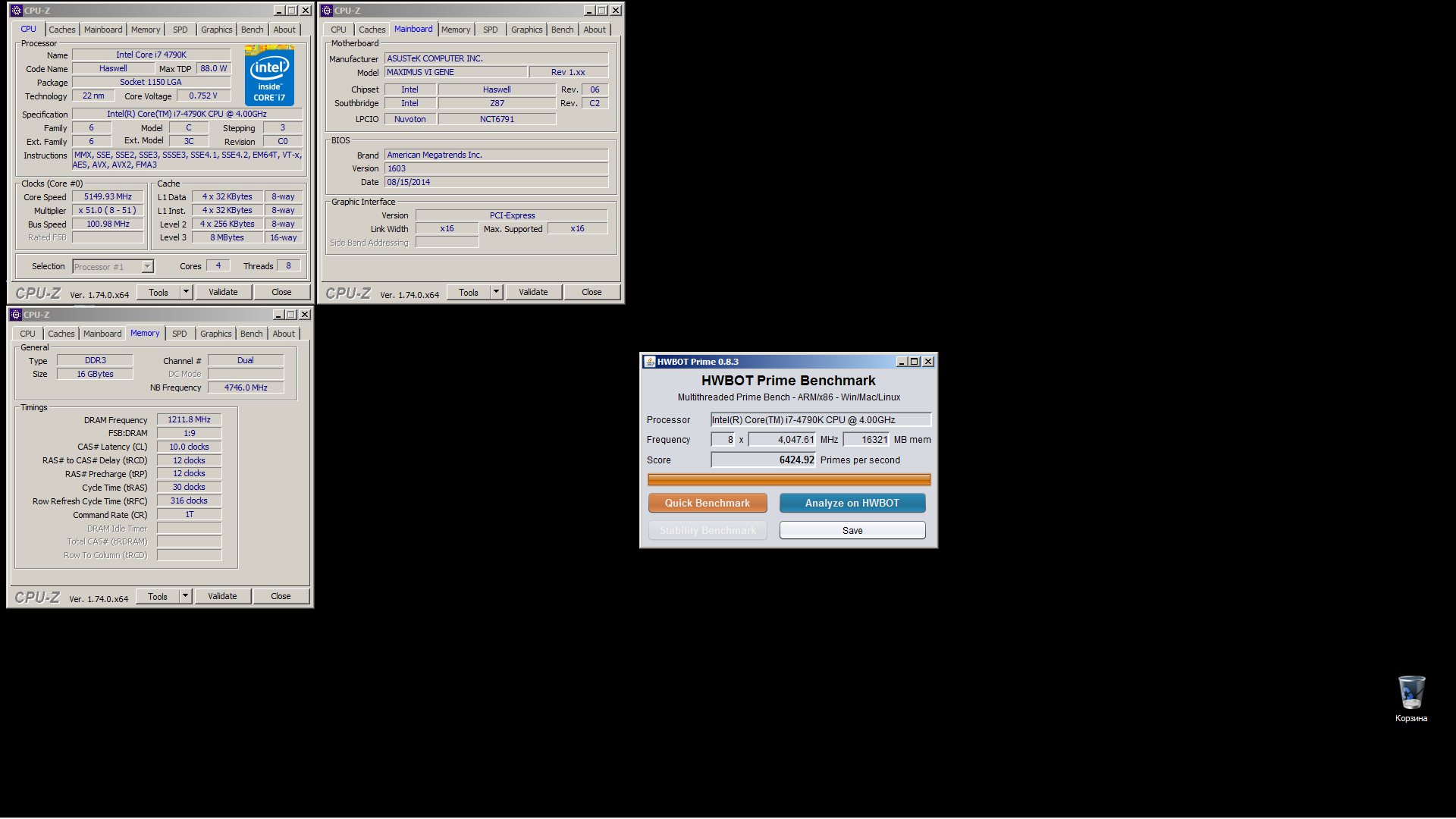Select CPU tab in the Mainboard window
This screenshot has height=819, width=1456.
338,30
